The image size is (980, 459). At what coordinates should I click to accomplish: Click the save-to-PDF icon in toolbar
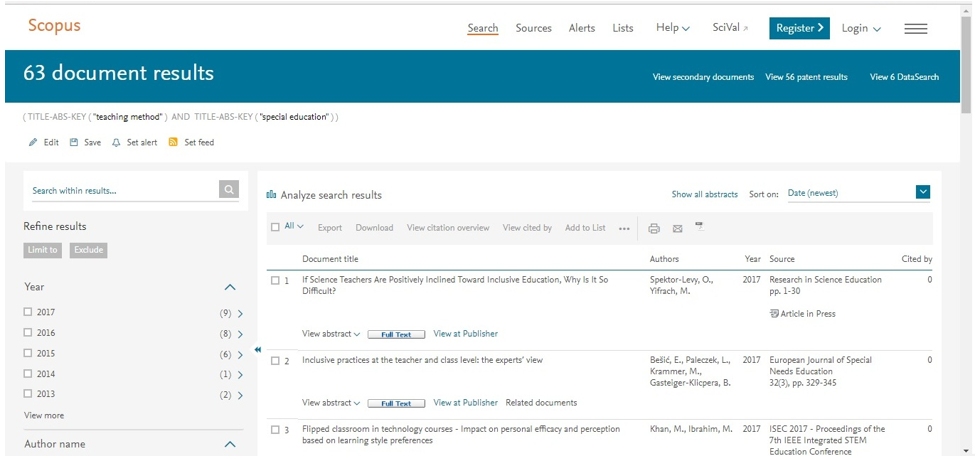[x=700, y=227]
